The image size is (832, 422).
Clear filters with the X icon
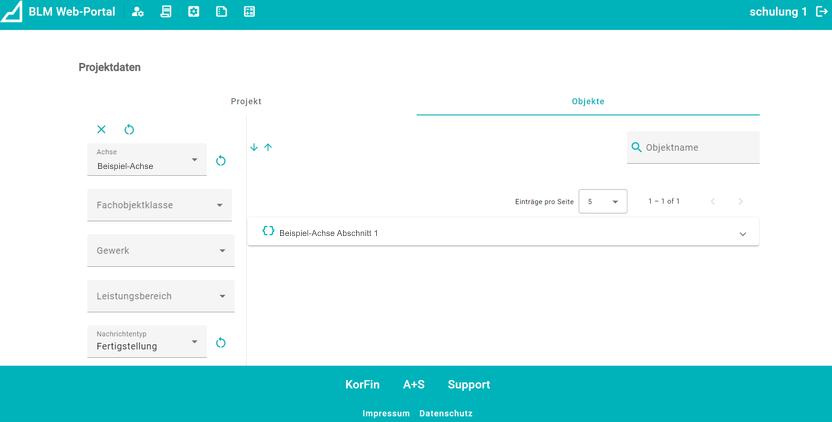click(101, 130)
